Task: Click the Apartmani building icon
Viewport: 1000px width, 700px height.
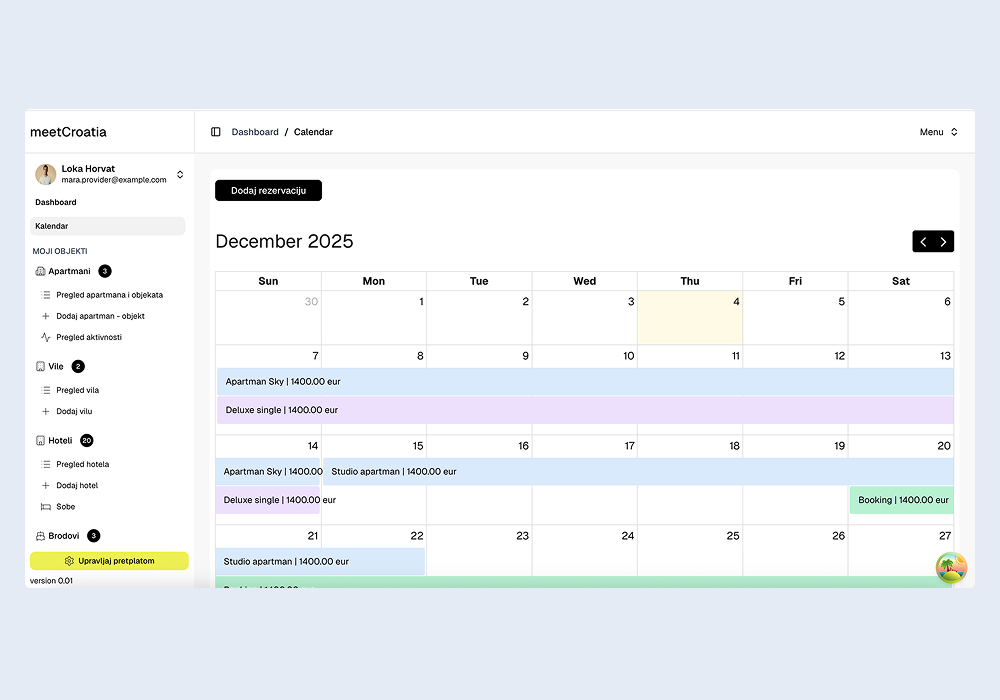Action: pyautogui.click(x=40, y=271)
